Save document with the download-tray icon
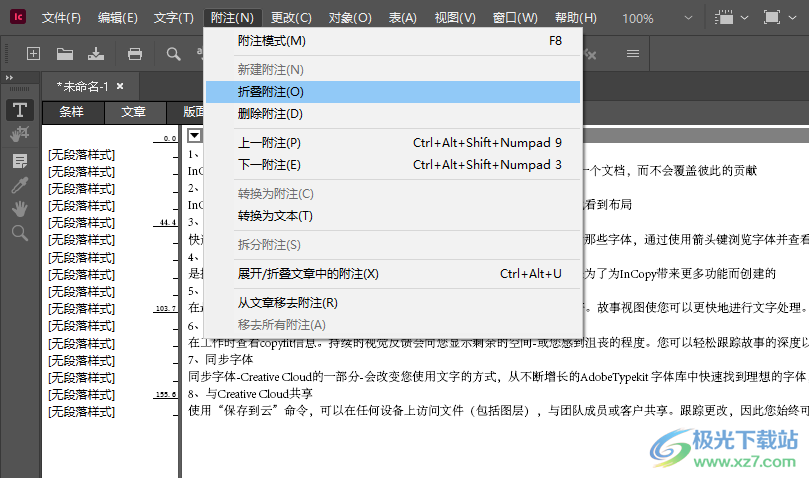 coord(96,54)
